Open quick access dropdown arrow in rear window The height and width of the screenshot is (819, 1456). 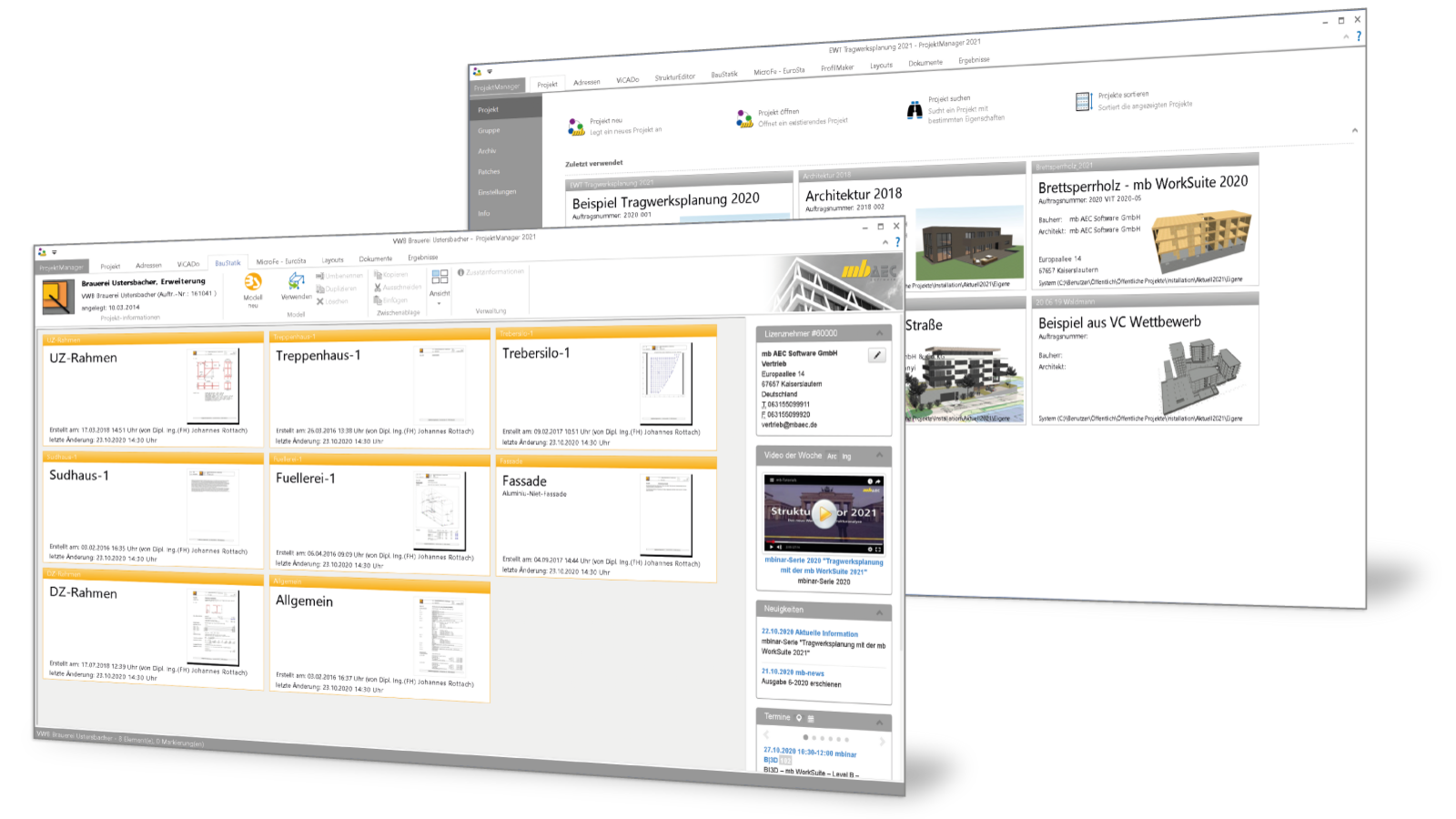(x=490, y=71)
